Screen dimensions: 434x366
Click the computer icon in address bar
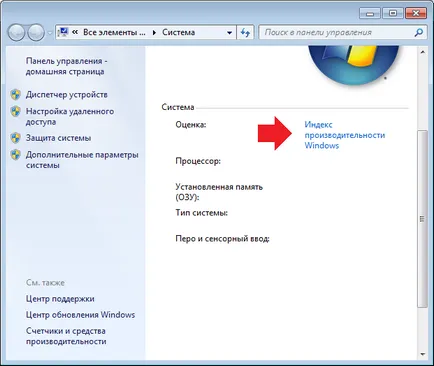point(63,32)
